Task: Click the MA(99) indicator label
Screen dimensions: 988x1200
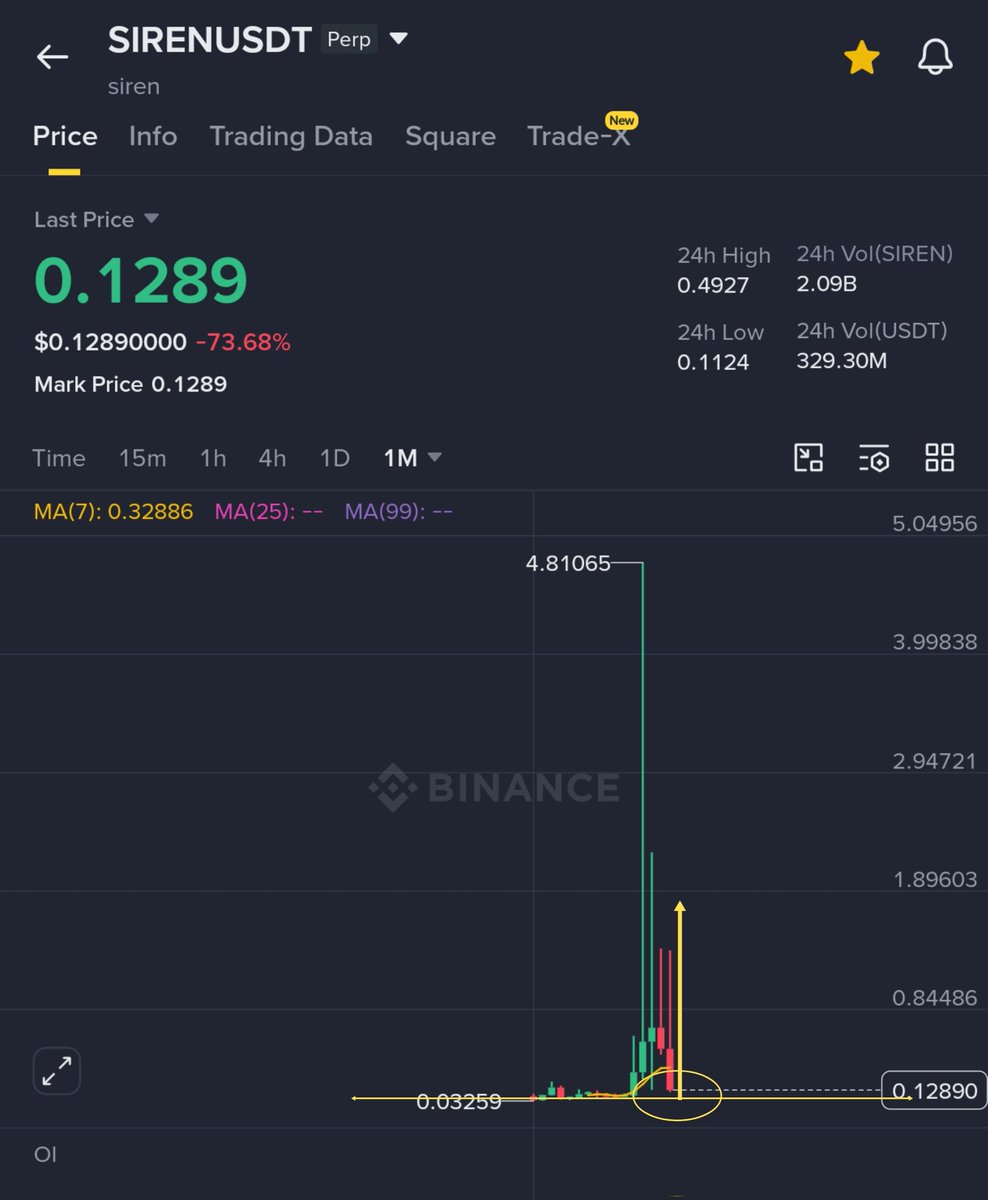Action: pos(398,512)
